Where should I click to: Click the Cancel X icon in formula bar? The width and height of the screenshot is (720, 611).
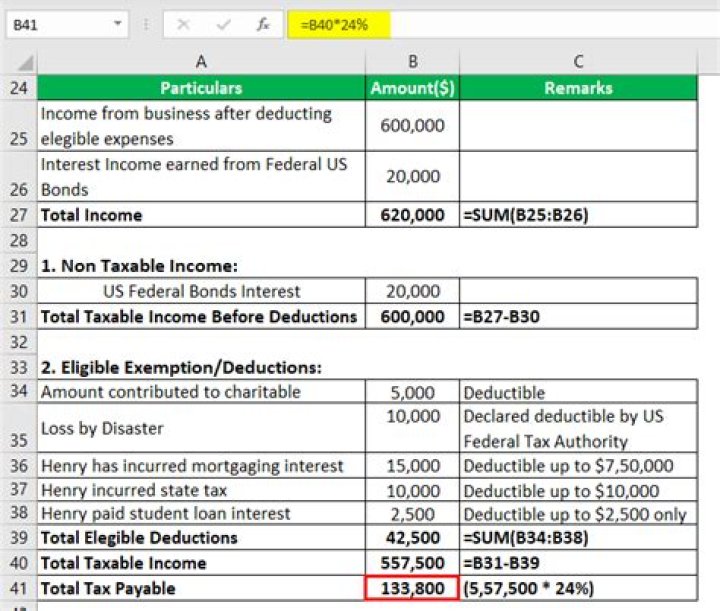tap(183, 24)
